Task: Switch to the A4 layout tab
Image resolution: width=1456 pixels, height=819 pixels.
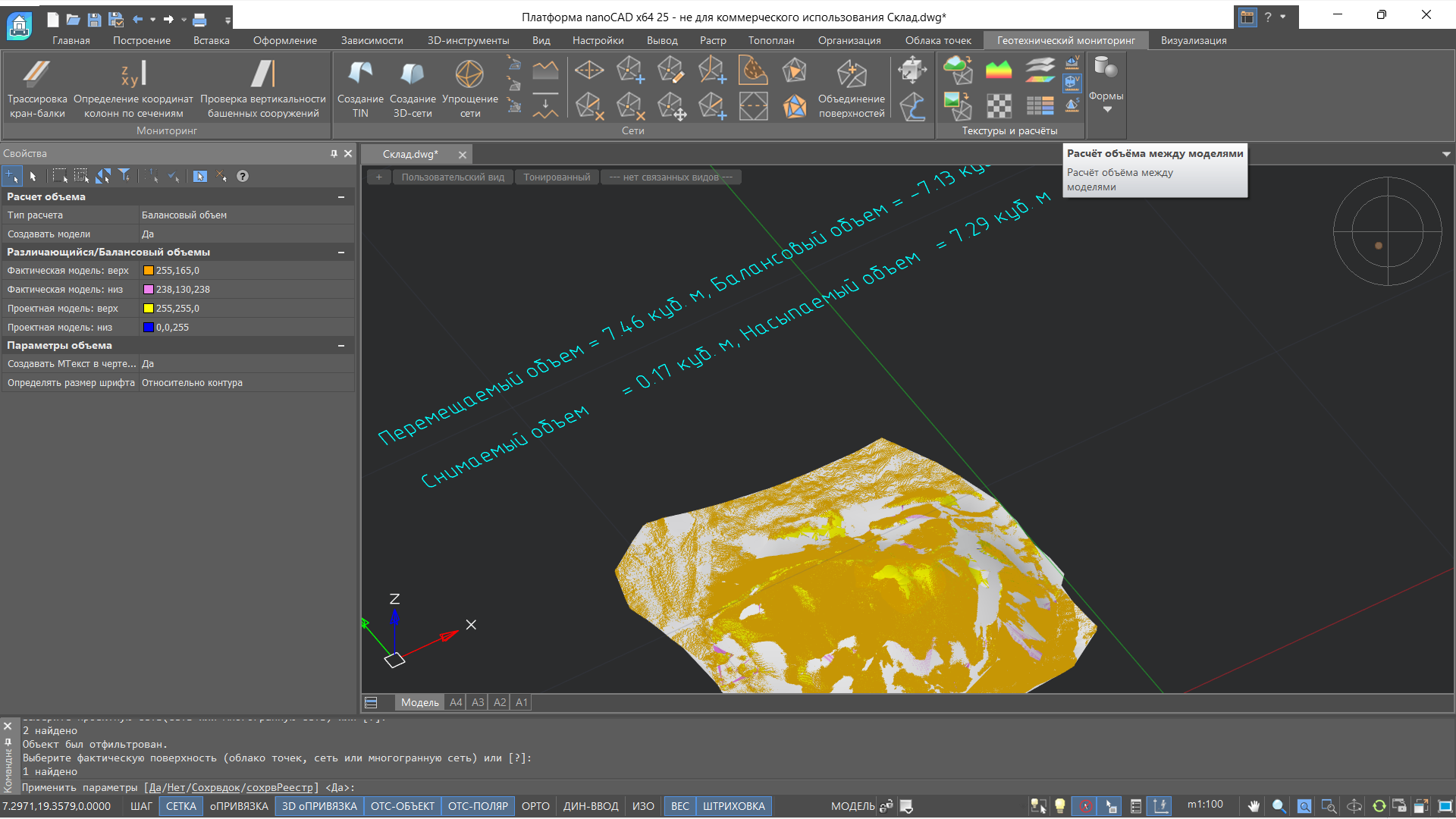Action: [x=456, y=702]
